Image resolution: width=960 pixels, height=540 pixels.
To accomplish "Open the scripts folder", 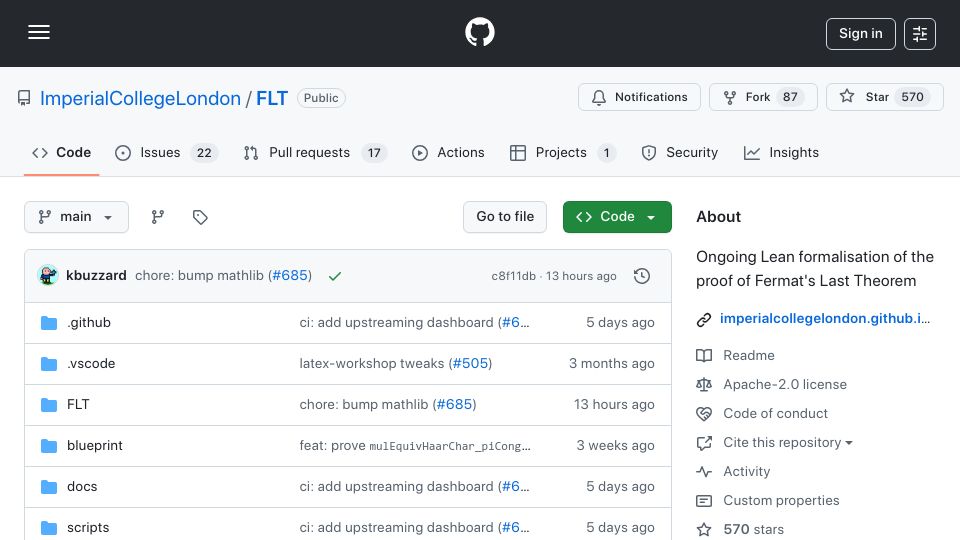I will [x=88, y=528].
